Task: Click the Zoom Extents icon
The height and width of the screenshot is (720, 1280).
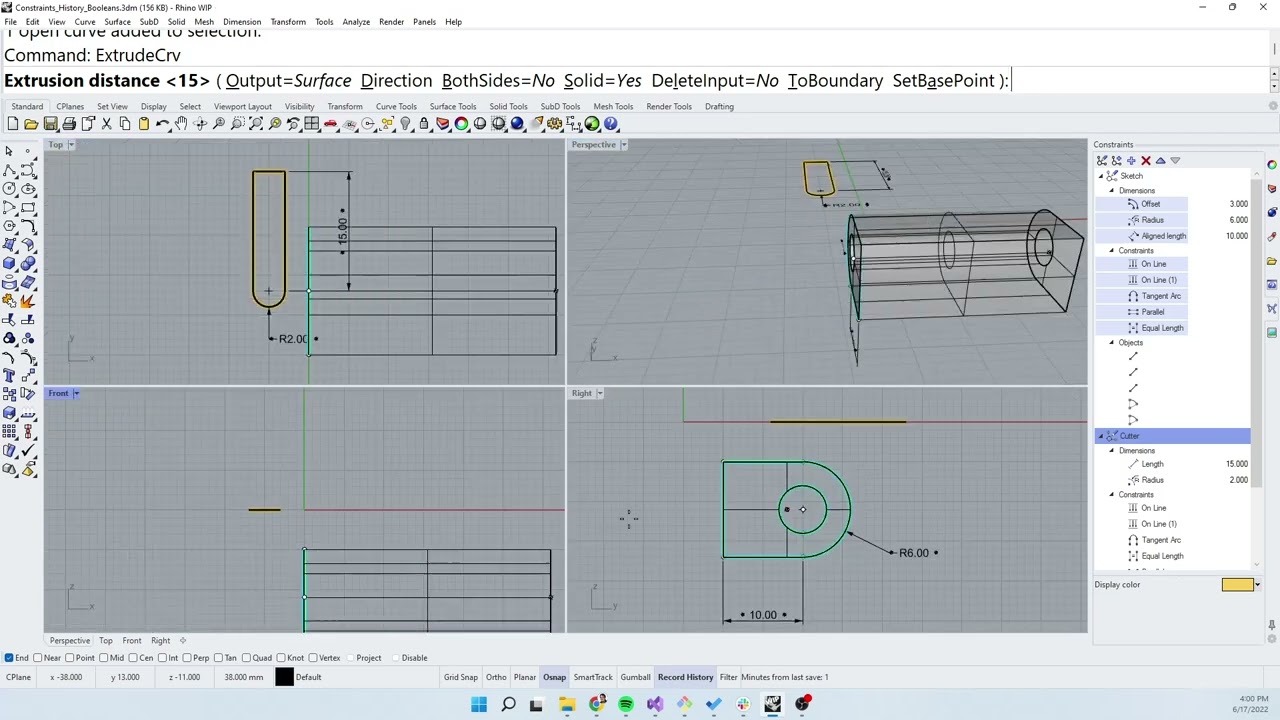Action: tap(256, 124)
